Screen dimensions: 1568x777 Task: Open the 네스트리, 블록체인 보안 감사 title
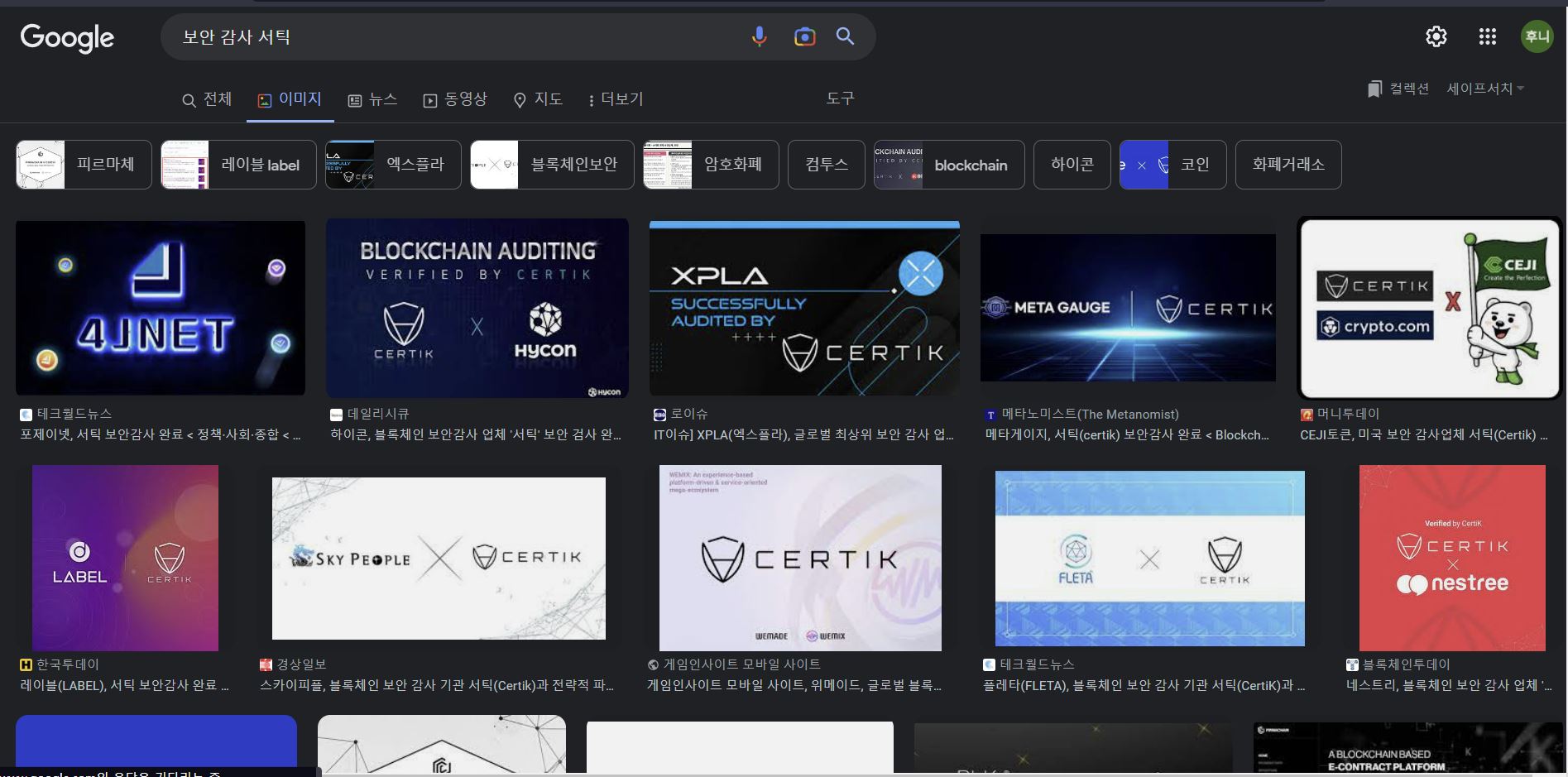coord(1450,685)
